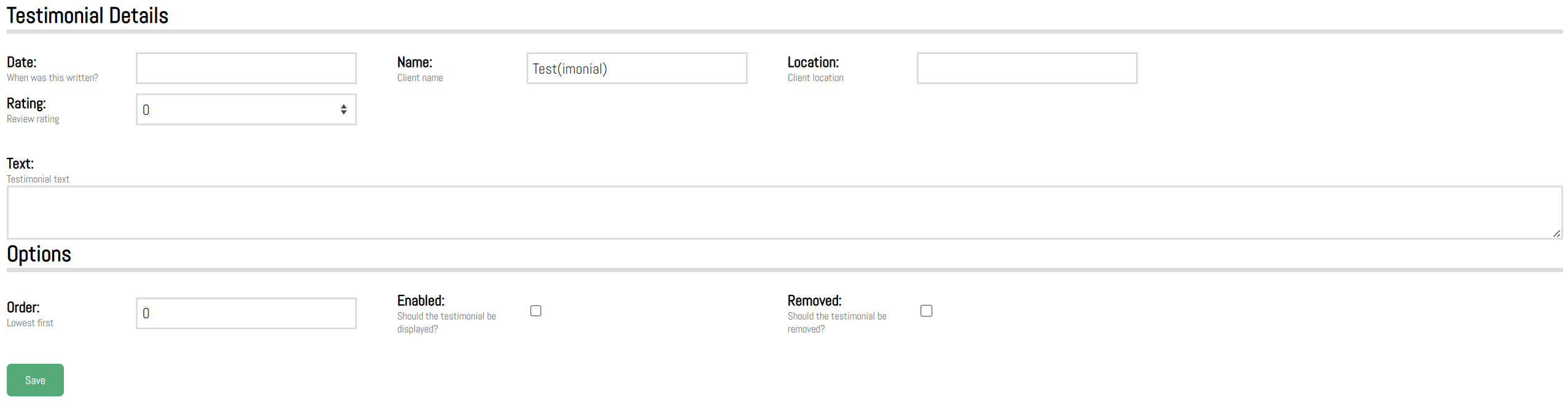
Task: Click the "Removed:" label text
Action: (x=815, y=300)
